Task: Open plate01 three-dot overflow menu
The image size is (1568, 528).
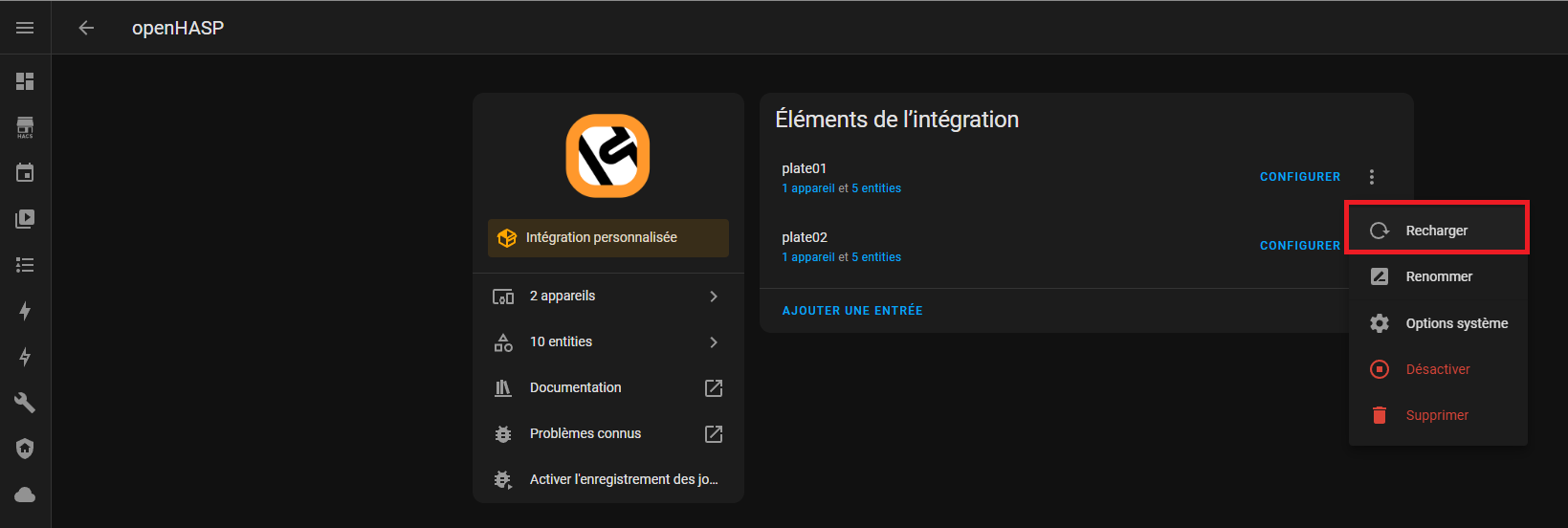Action: point(1372,177)
